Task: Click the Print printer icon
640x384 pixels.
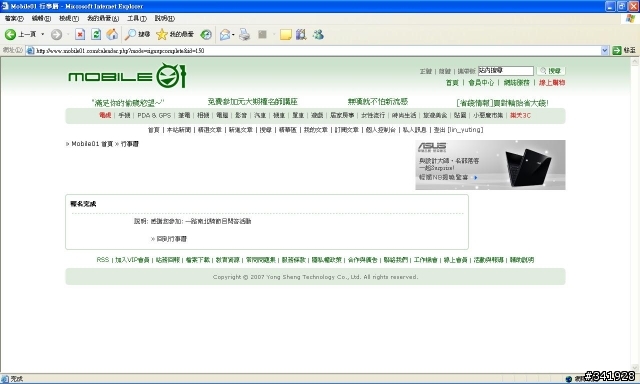Action: [x=244, y=35]
